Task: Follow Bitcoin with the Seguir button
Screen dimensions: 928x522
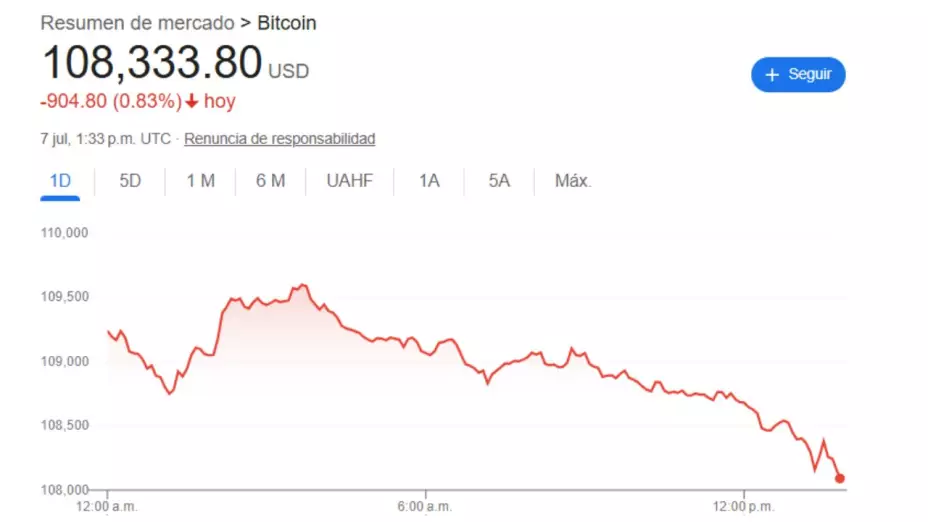Action: coord(798,75)
